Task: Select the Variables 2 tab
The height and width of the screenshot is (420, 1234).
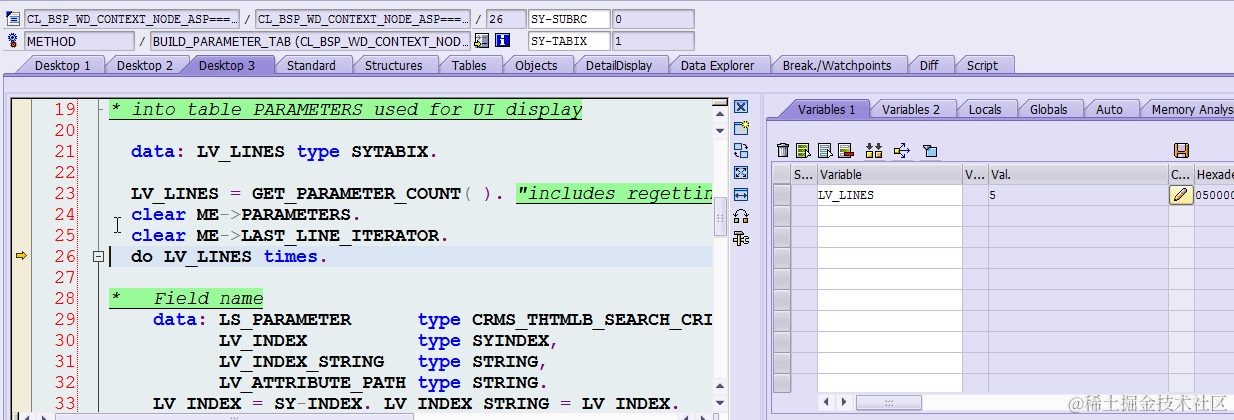Action: (911, 109)
